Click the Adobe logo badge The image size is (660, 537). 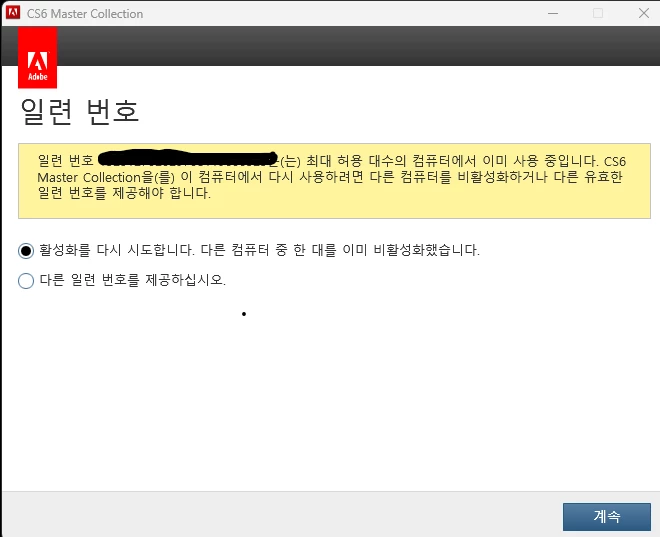coord(37,58)
